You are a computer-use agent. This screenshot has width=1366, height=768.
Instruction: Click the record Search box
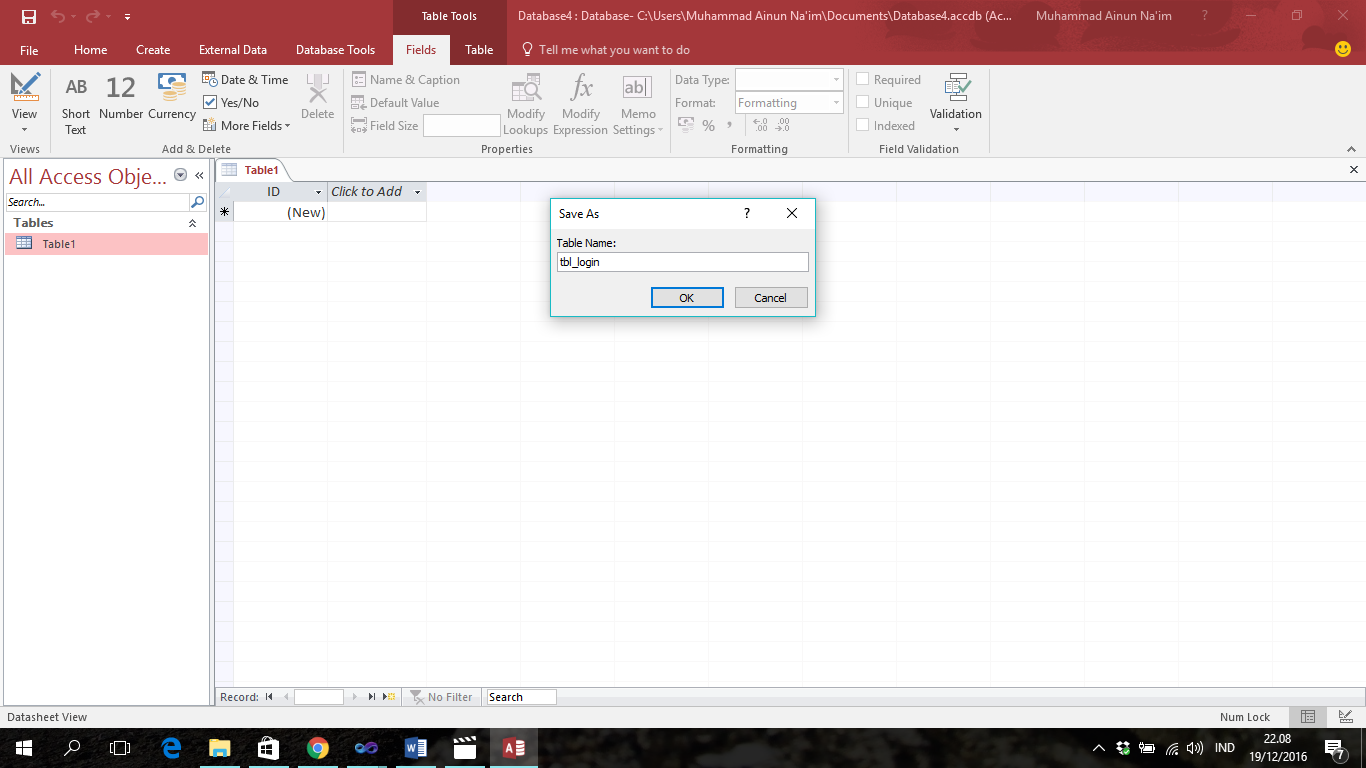coord(521,697)
